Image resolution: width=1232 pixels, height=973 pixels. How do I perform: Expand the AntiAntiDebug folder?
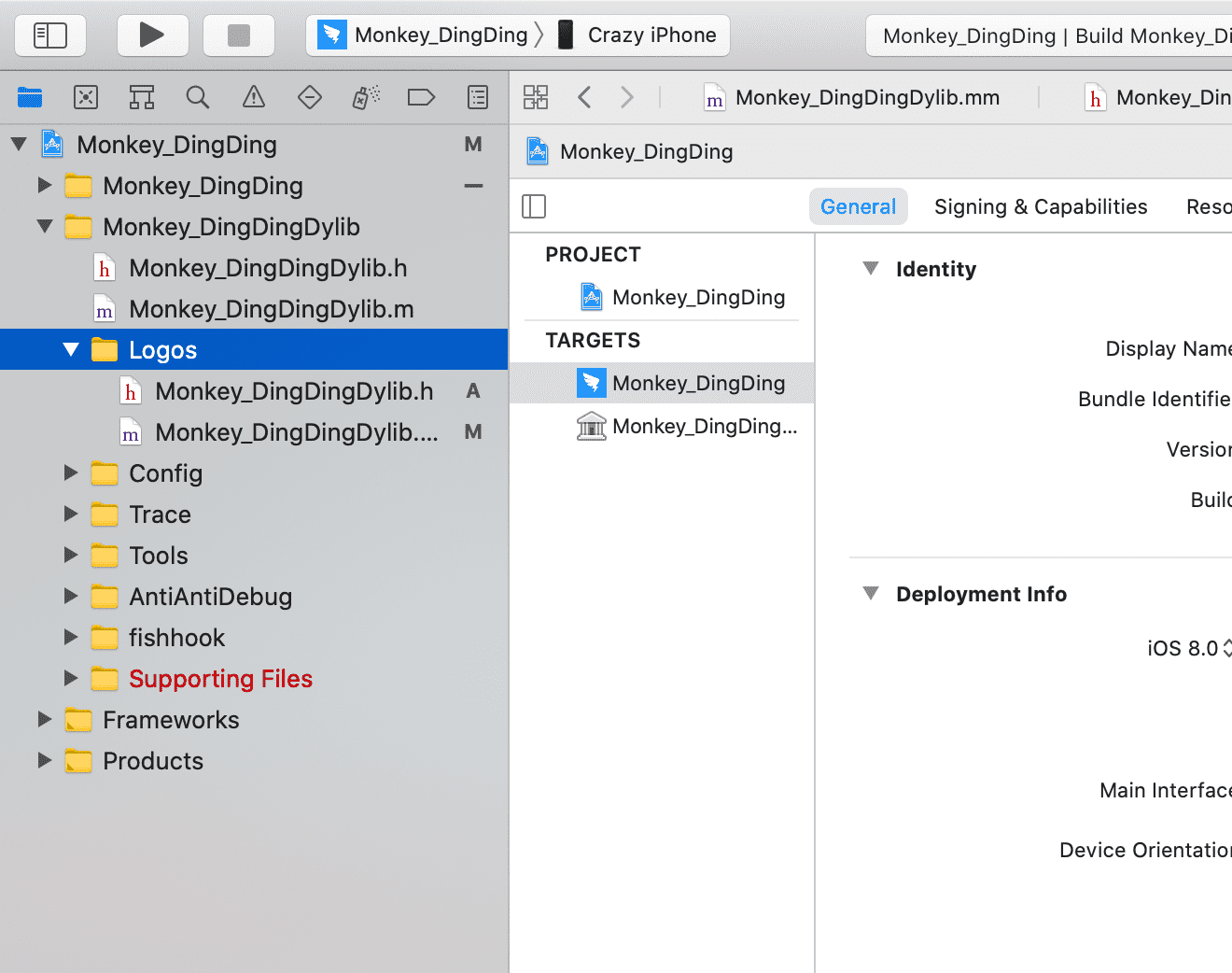71,597
